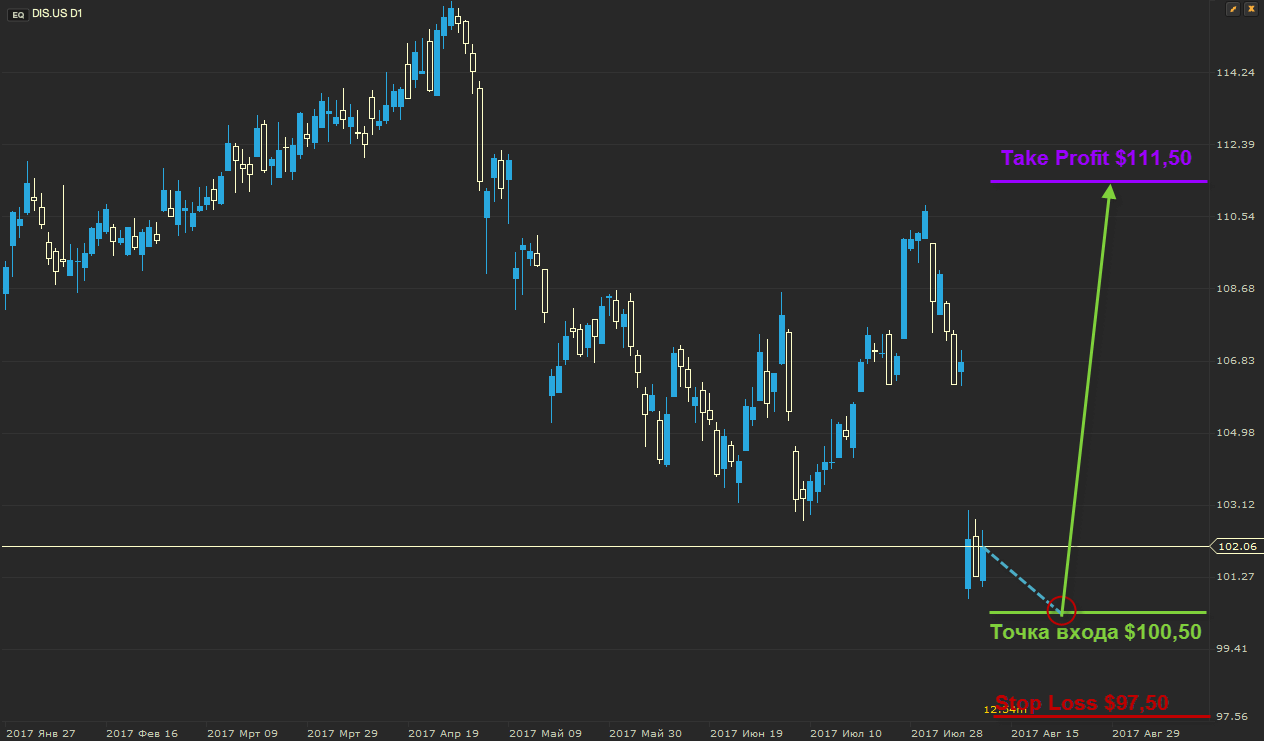Select the green upward arrow
The image size is (1264, 741).
click(x=1087, y=400)
